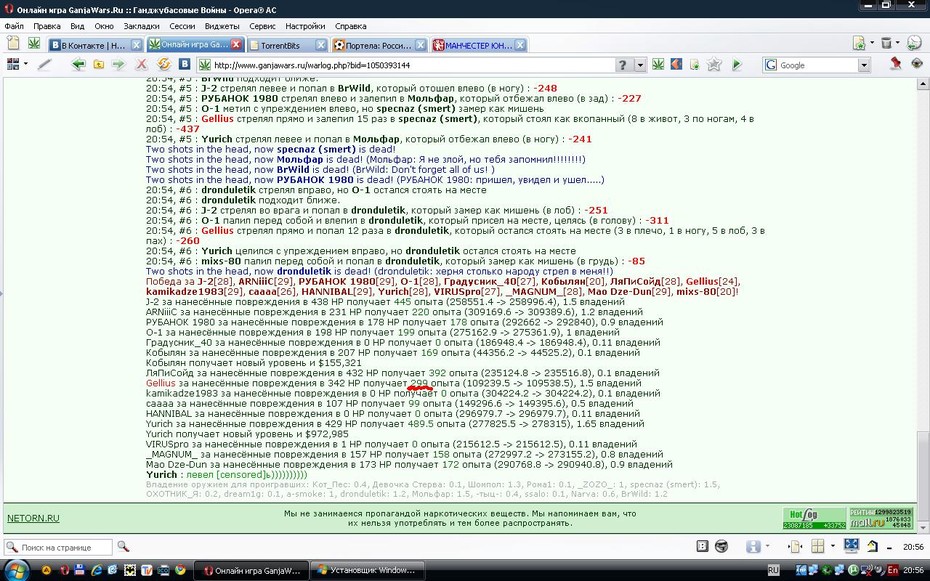Expand the speed dial icon dropdown arrow

point(26,64)
